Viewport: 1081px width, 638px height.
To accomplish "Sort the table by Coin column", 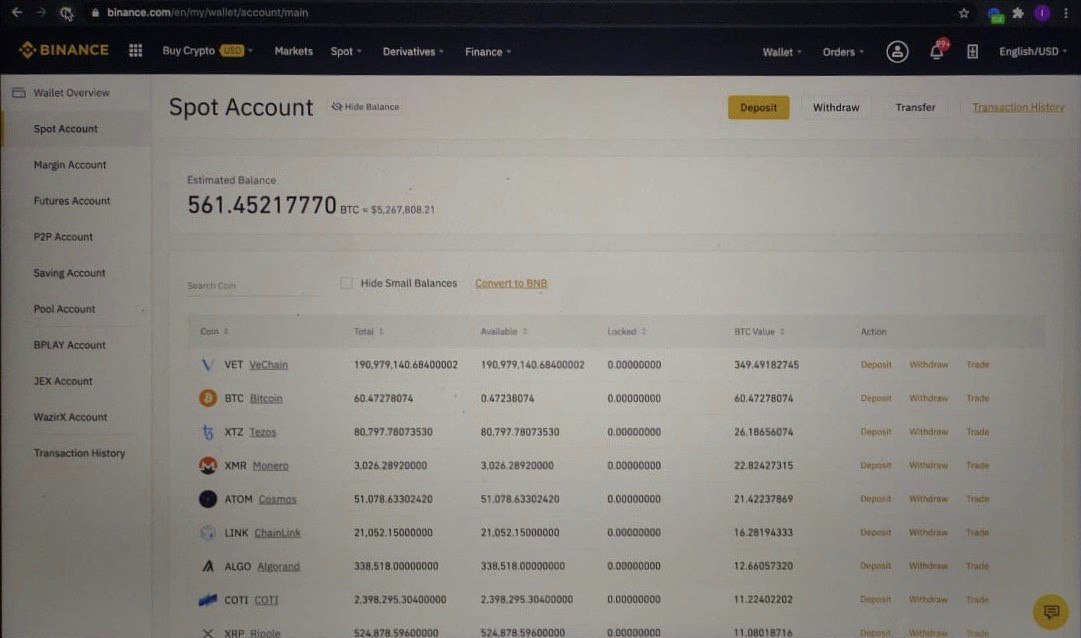I will pos(214,332).
